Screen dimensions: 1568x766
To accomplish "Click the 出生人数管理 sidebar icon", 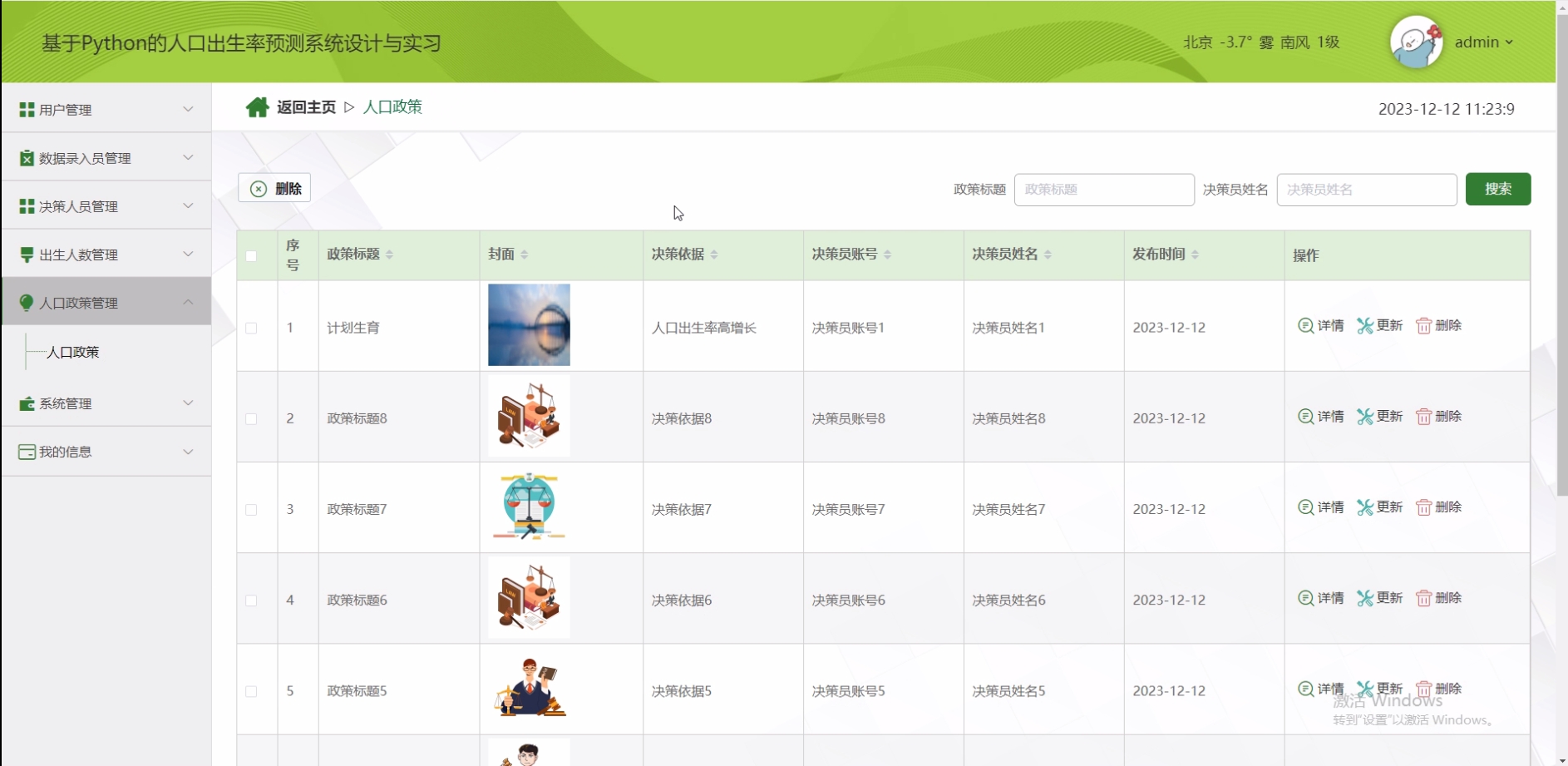I will [27, 255].
